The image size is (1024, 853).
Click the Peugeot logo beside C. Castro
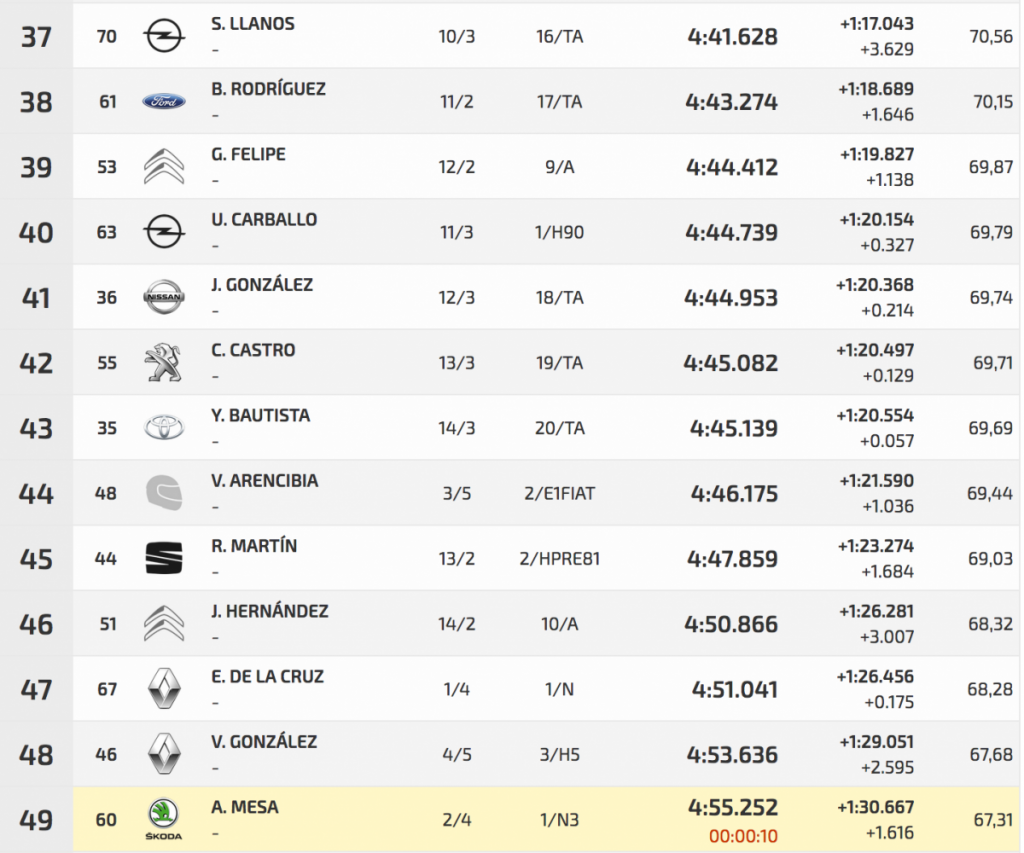[163, 363]
